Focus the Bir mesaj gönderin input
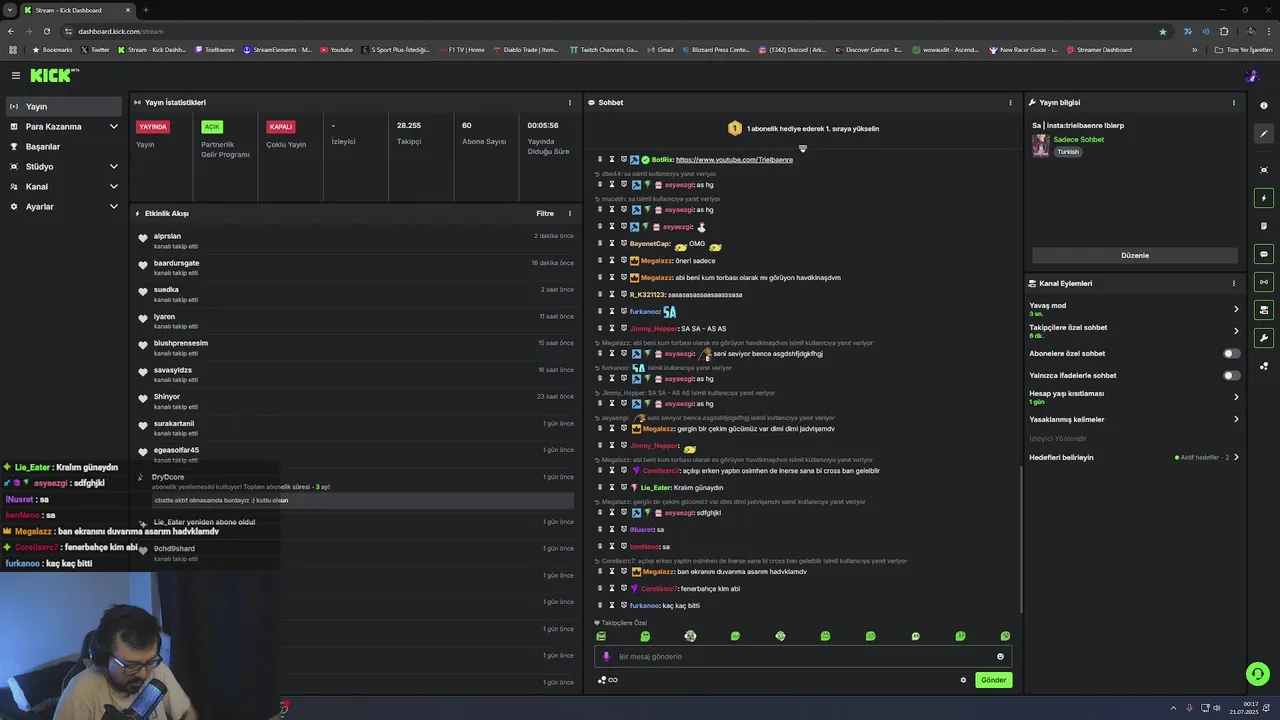1280x720 pixels. pyautogui.click(x=802, y=657)
